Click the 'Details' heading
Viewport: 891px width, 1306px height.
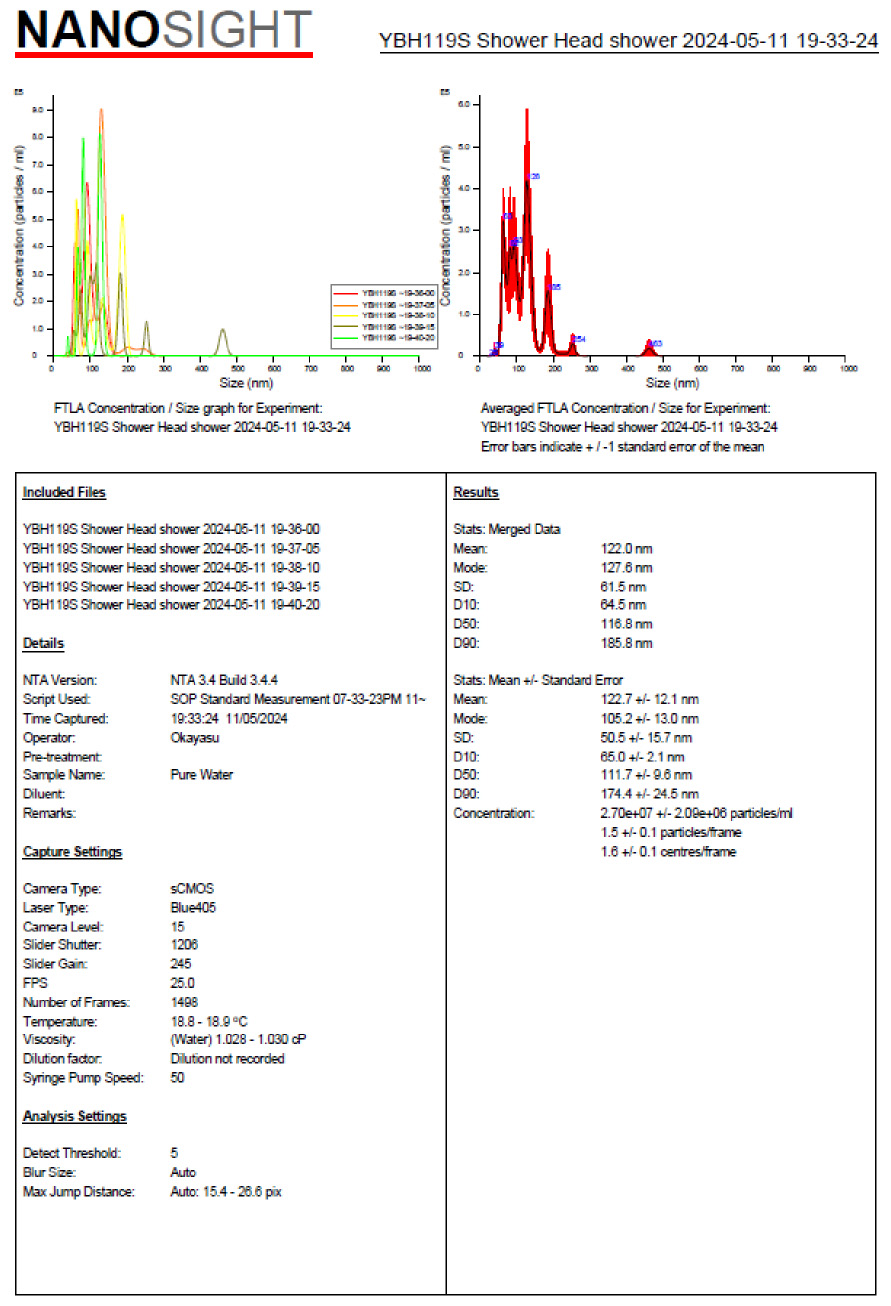click(x=43, y=643)
